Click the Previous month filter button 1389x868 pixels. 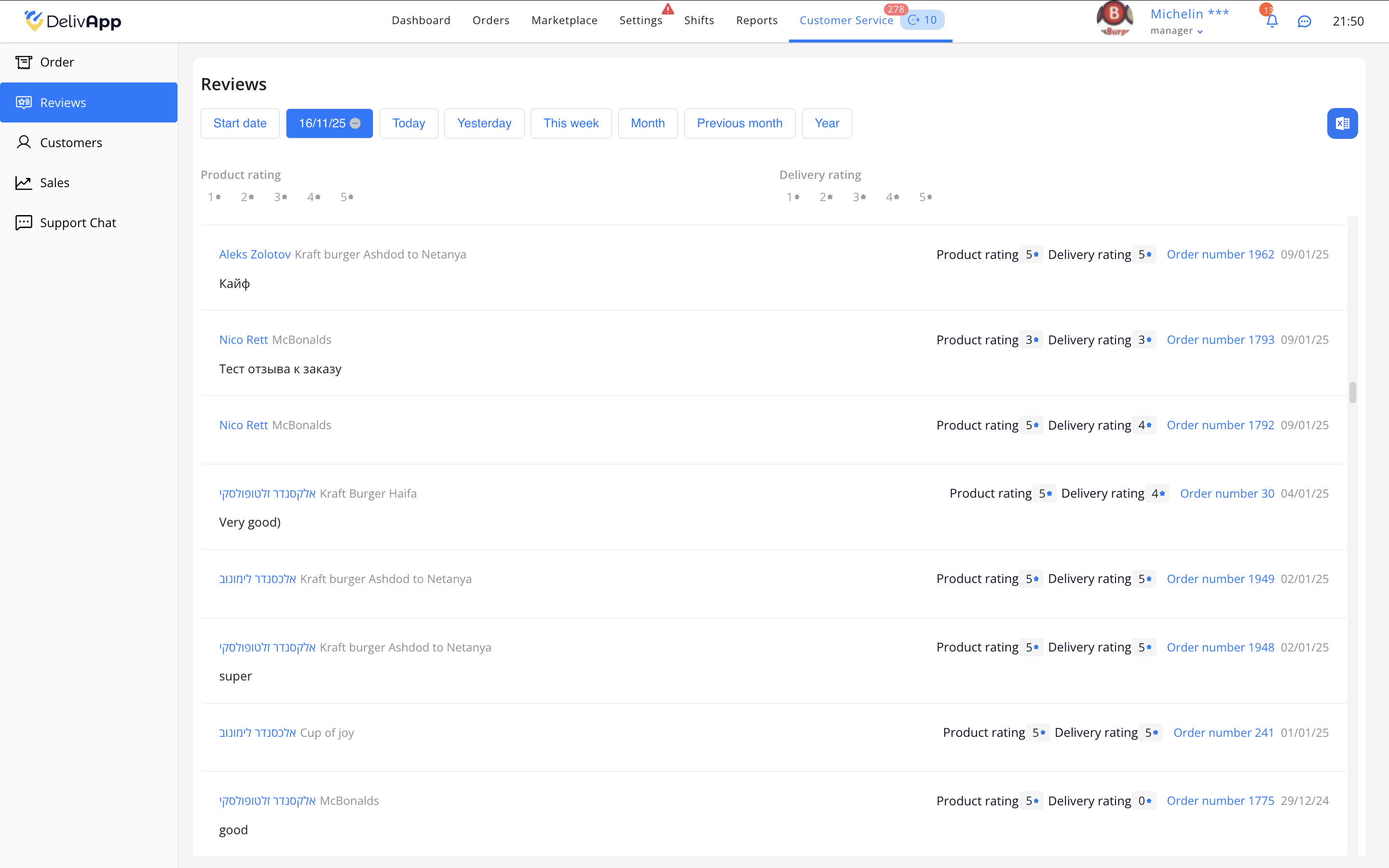click(739, 123)
